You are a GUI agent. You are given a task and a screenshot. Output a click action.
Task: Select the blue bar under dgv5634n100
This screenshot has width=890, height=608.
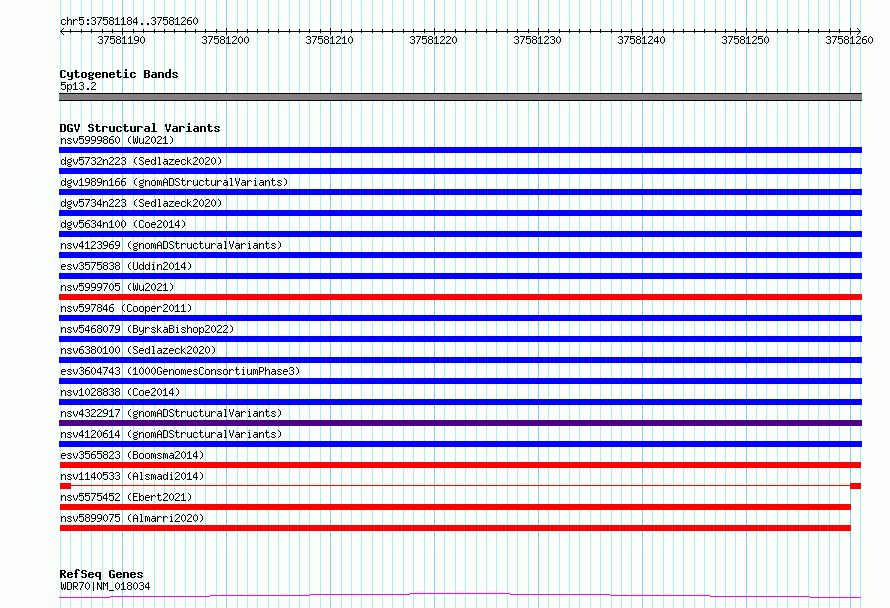tap(460, 234)
